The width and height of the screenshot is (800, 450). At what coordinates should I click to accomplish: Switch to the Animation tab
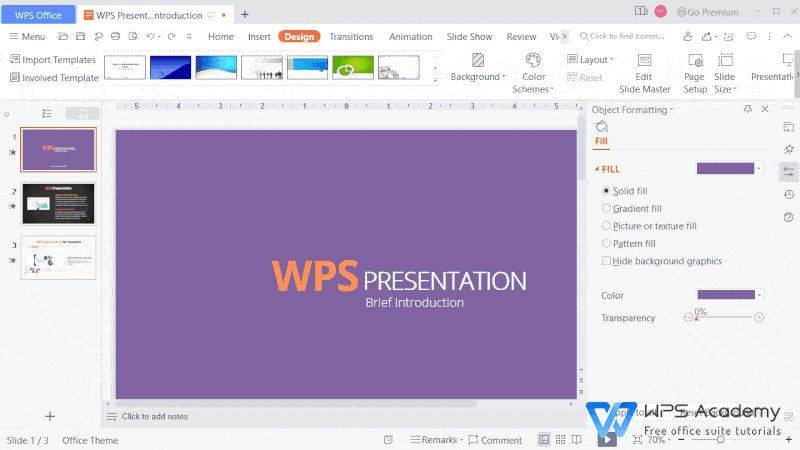(x=411, y=36)
